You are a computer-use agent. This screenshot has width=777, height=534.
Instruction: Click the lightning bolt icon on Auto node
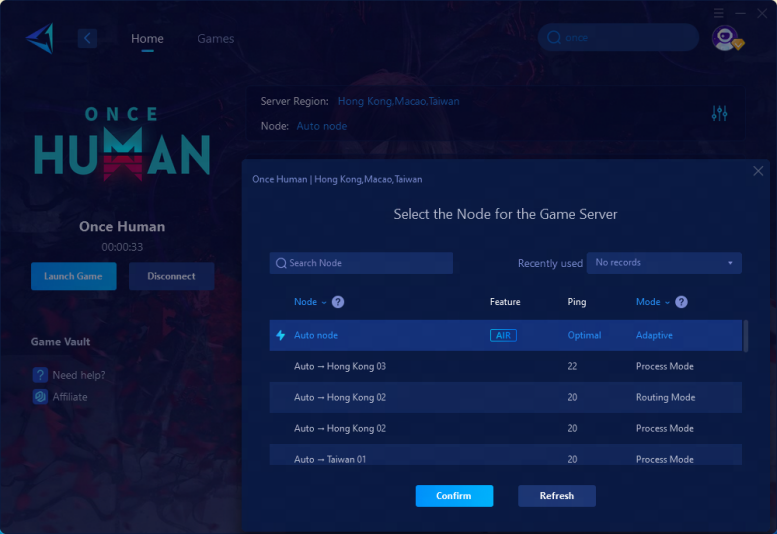pos(280,335)
